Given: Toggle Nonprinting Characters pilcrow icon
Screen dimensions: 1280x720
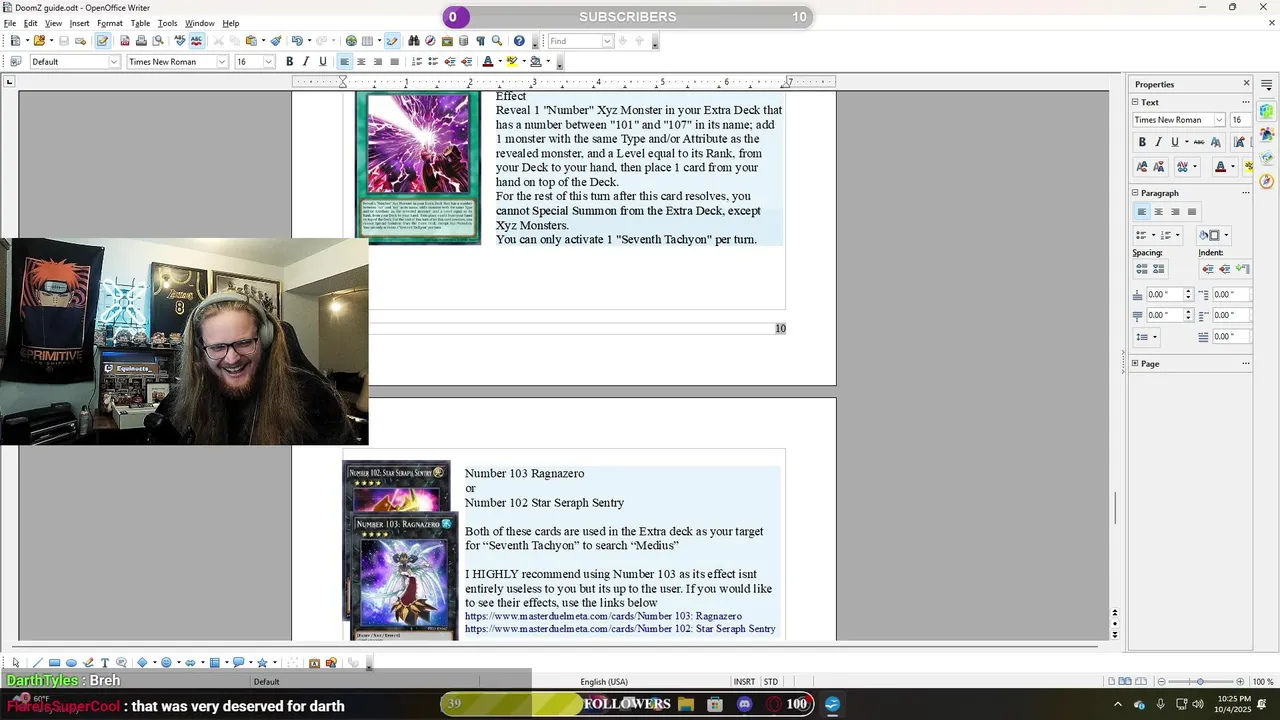Looking at the screenshot, I should pyautogui.click(x=480, y=41).
